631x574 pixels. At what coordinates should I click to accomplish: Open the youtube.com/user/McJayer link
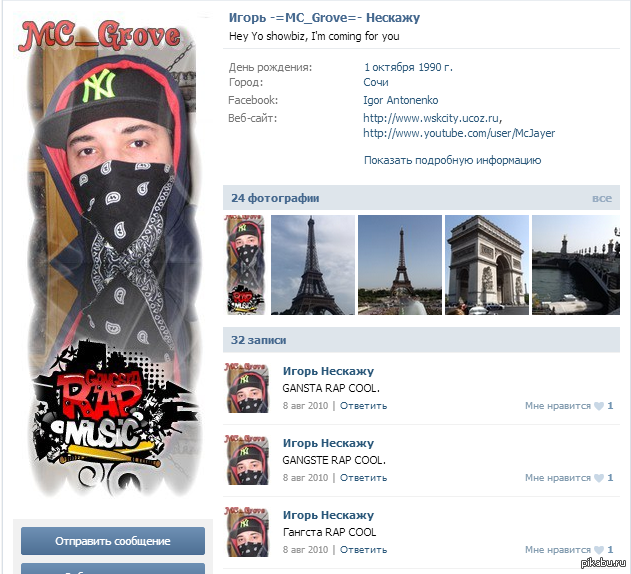[458, 133]
